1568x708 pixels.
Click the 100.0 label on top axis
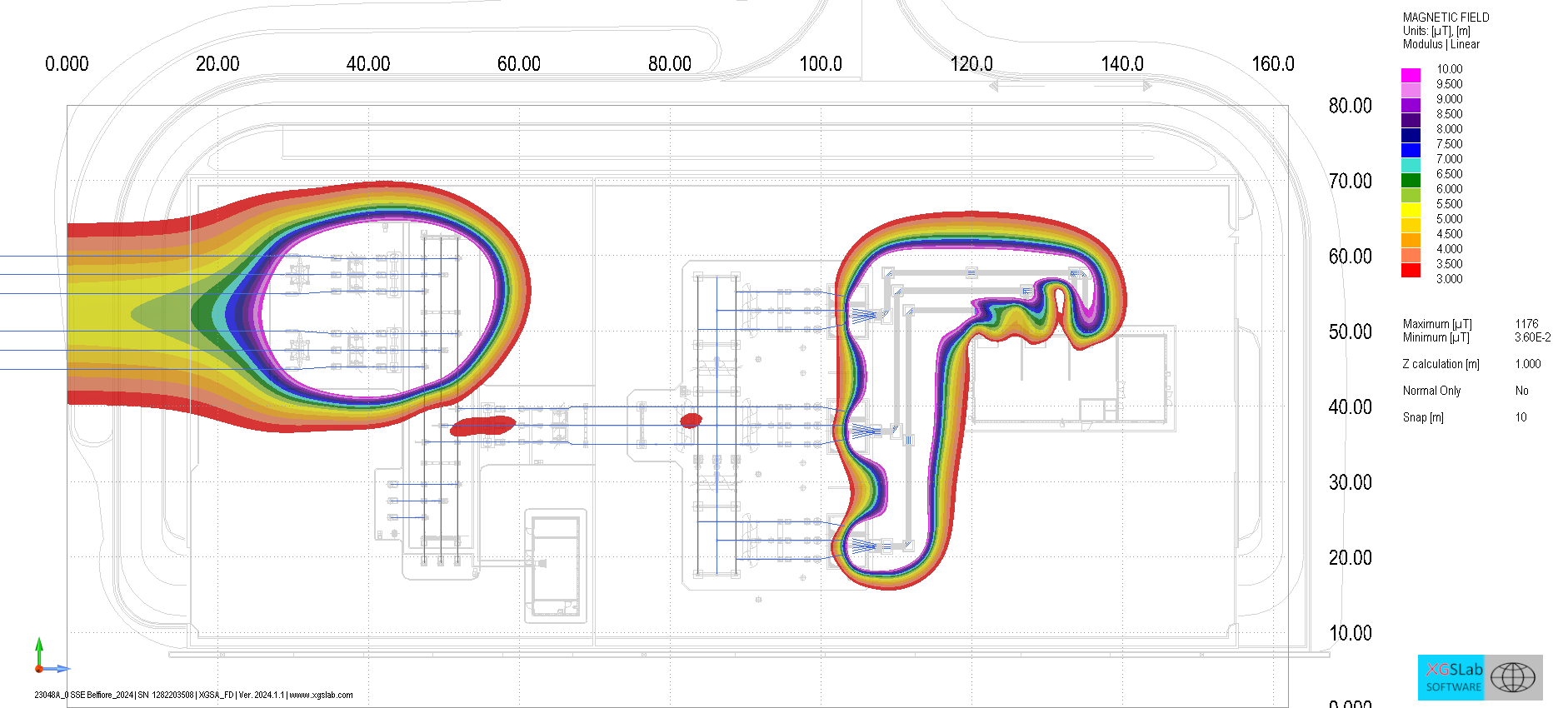click(x=820, y=64)
